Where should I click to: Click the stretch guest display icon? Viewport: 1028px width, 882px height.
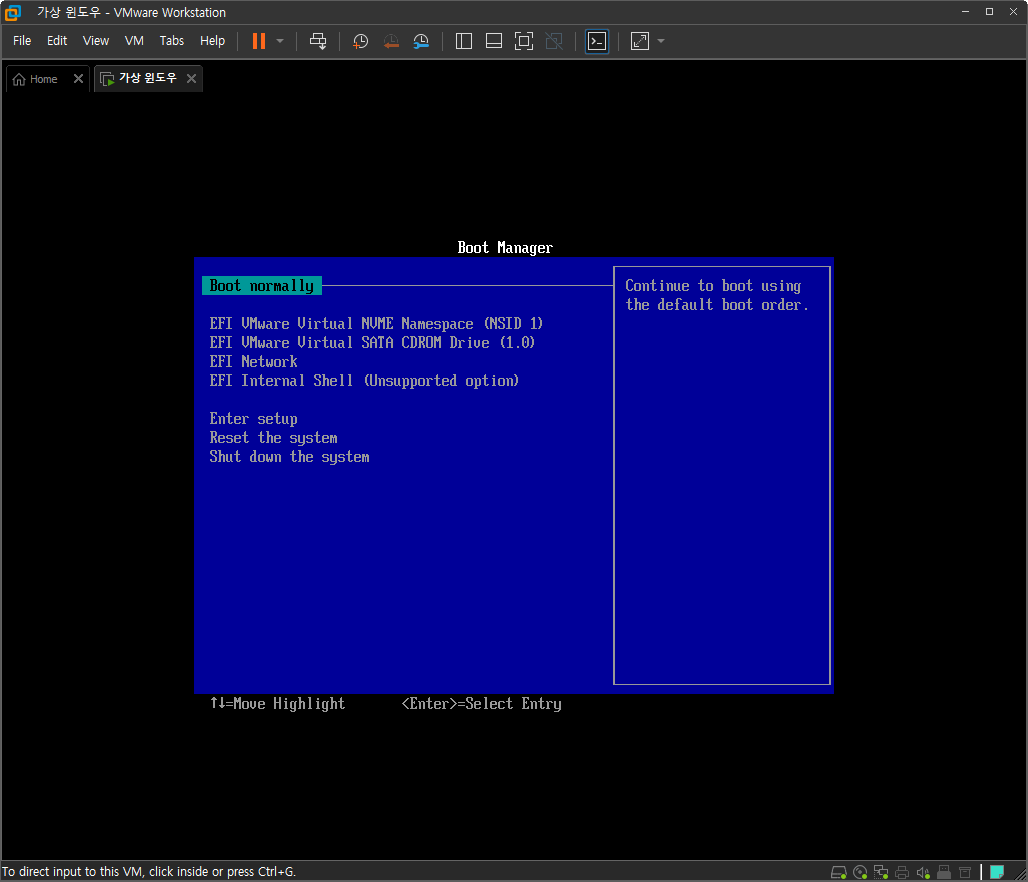640,41
